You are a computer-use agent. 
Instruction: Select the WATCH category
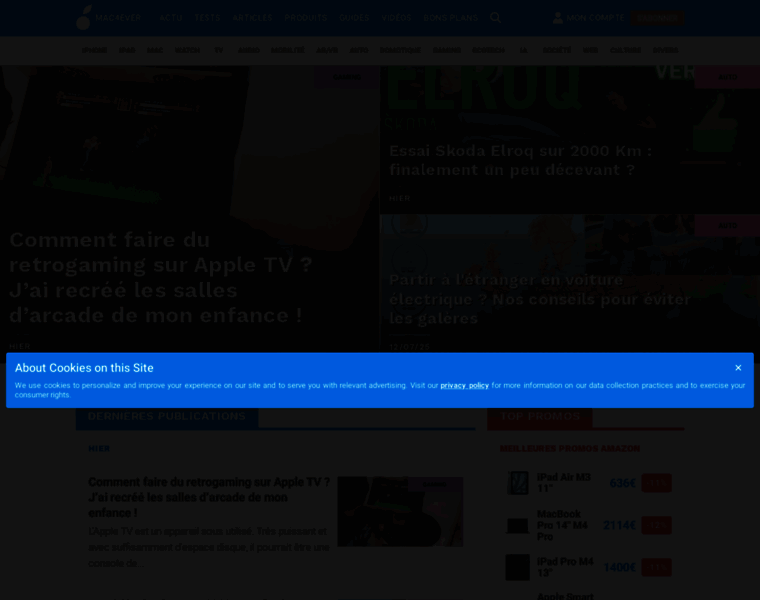187,50
